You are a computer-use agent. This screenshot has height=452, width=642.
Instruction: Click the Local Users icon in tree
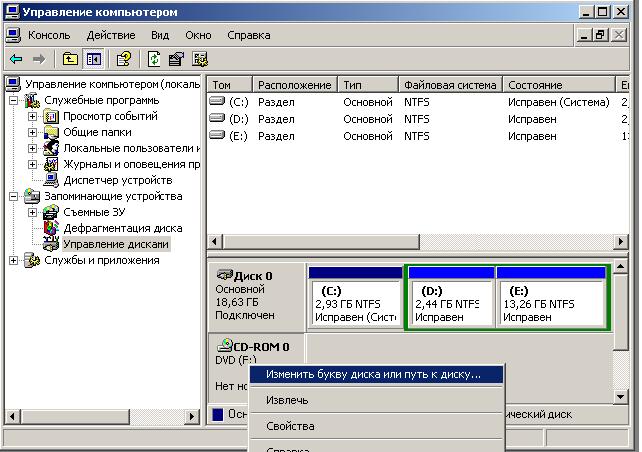pyautogui.click(x=51, y=148)
